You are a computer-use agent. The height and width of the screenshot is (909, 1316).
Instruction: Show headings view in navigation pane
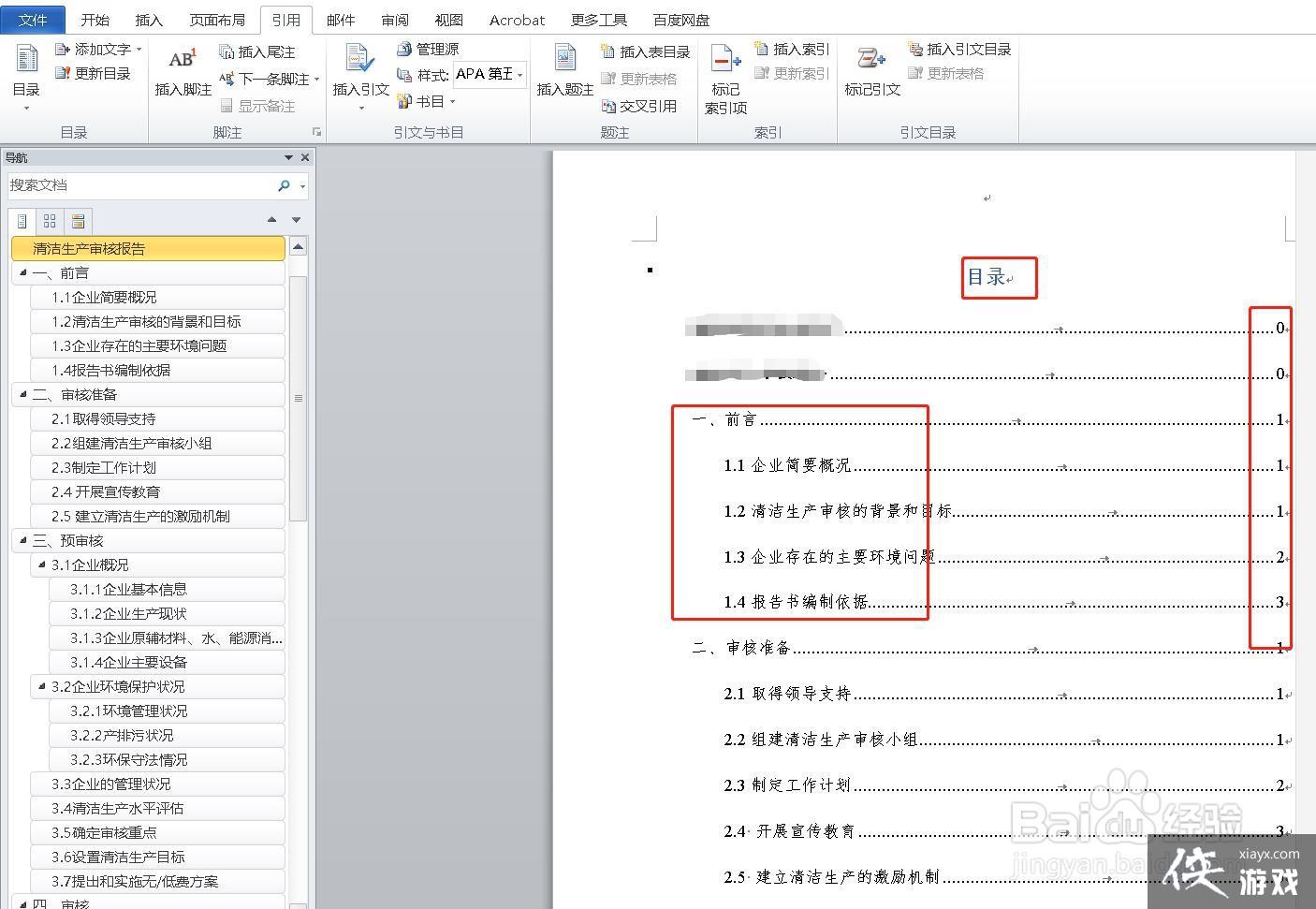click(22, 221)
